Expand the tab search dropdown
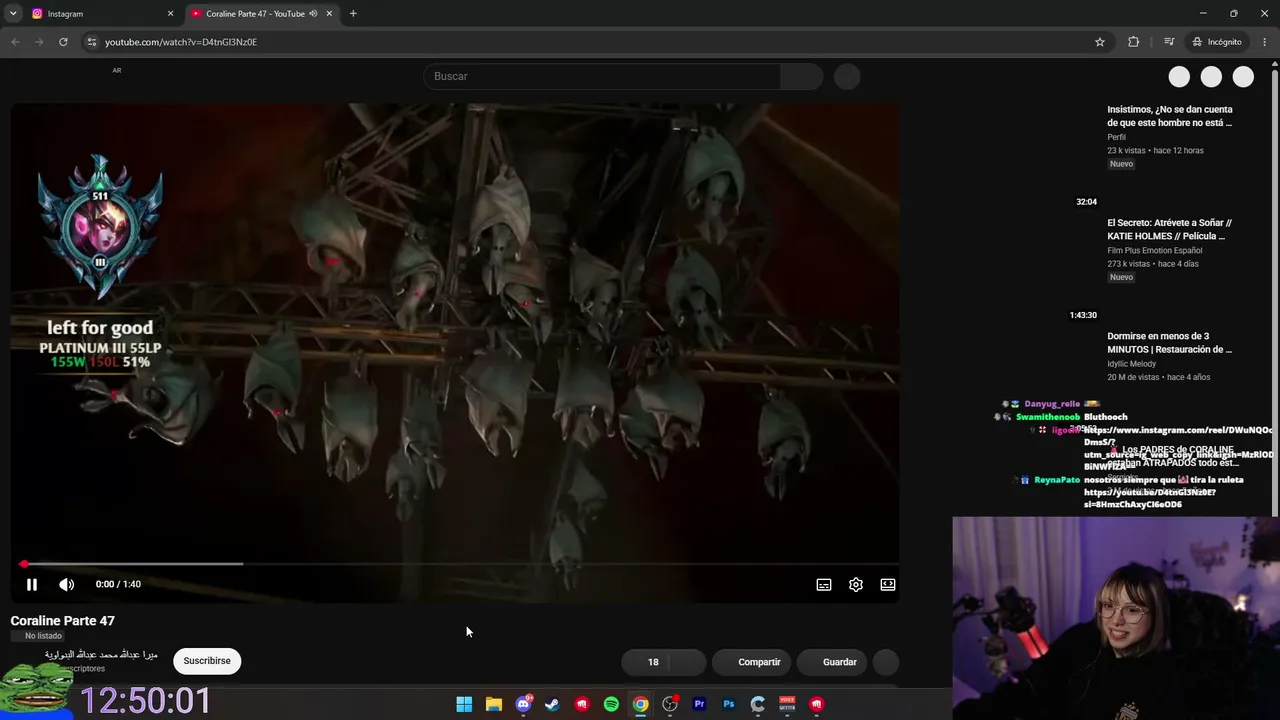This screenshot has height=720, width=1280. [x=13, y=14]
